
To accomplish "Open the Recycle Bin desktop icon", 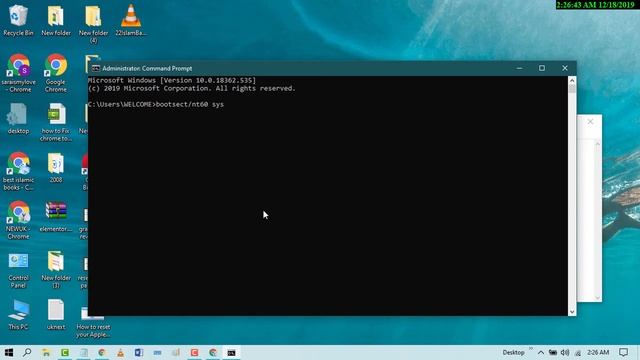I will pyautogui.click(x=18, y=20).
